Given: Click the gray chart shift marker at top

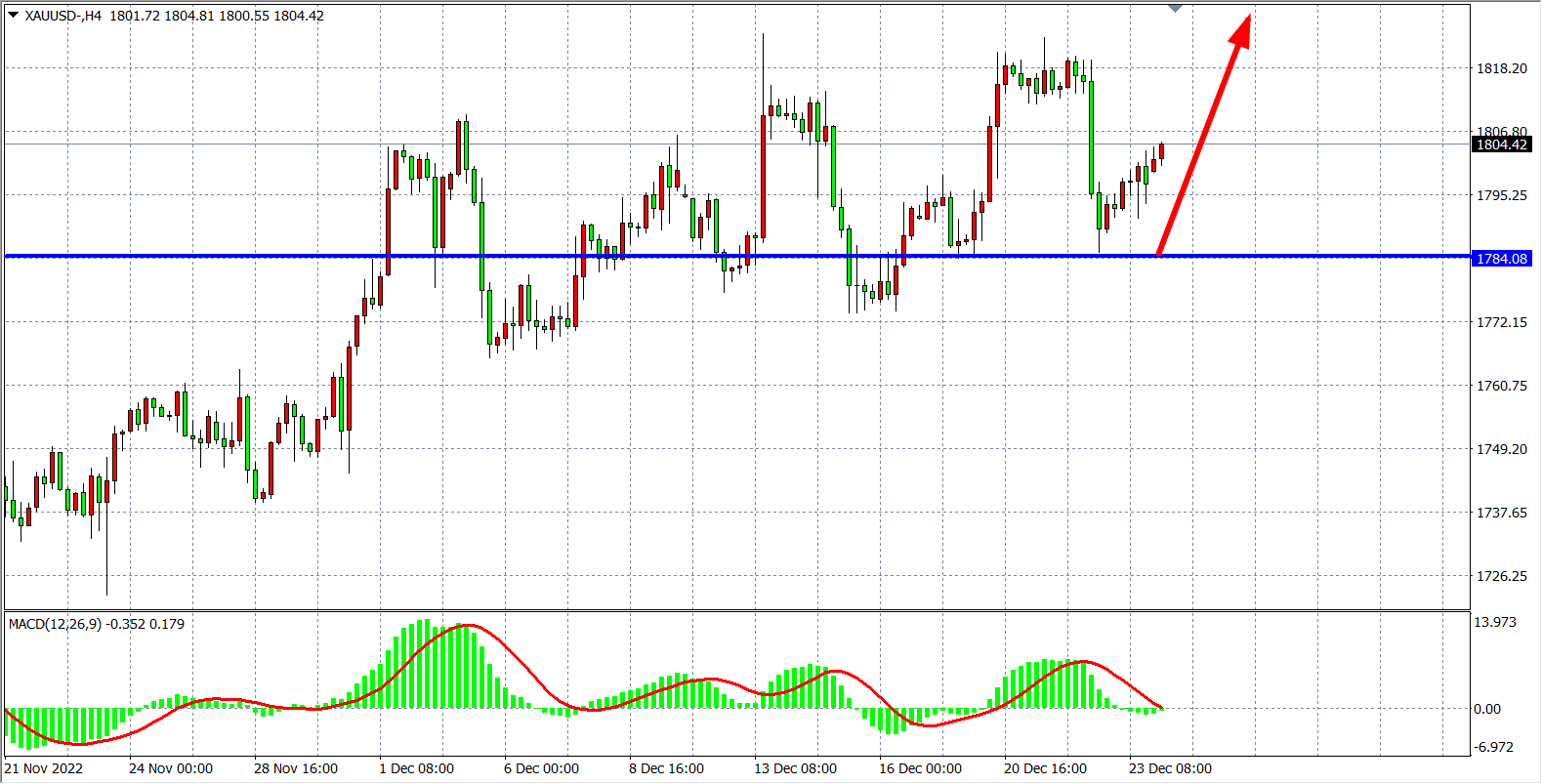Looking at the screenshot, I should pyautogui.click(x=1175, y=9).
